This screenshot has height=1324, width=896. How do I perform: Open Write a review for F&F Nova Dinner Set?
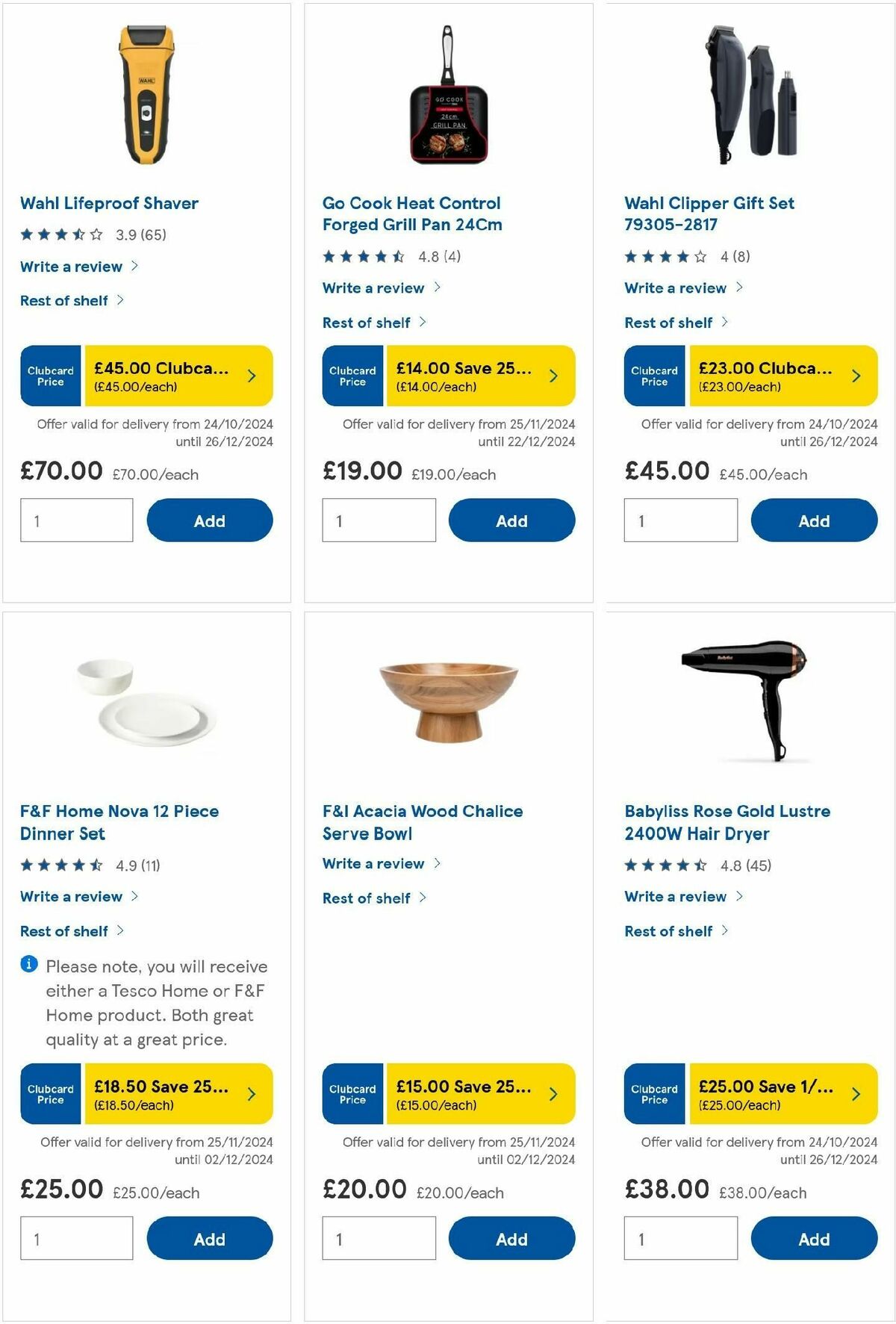click(70, 896)
